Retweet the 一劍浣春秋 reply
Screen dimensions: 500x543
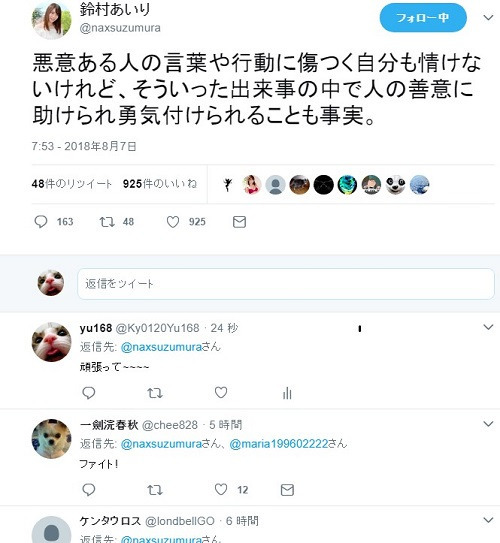[x=155, y=490]
